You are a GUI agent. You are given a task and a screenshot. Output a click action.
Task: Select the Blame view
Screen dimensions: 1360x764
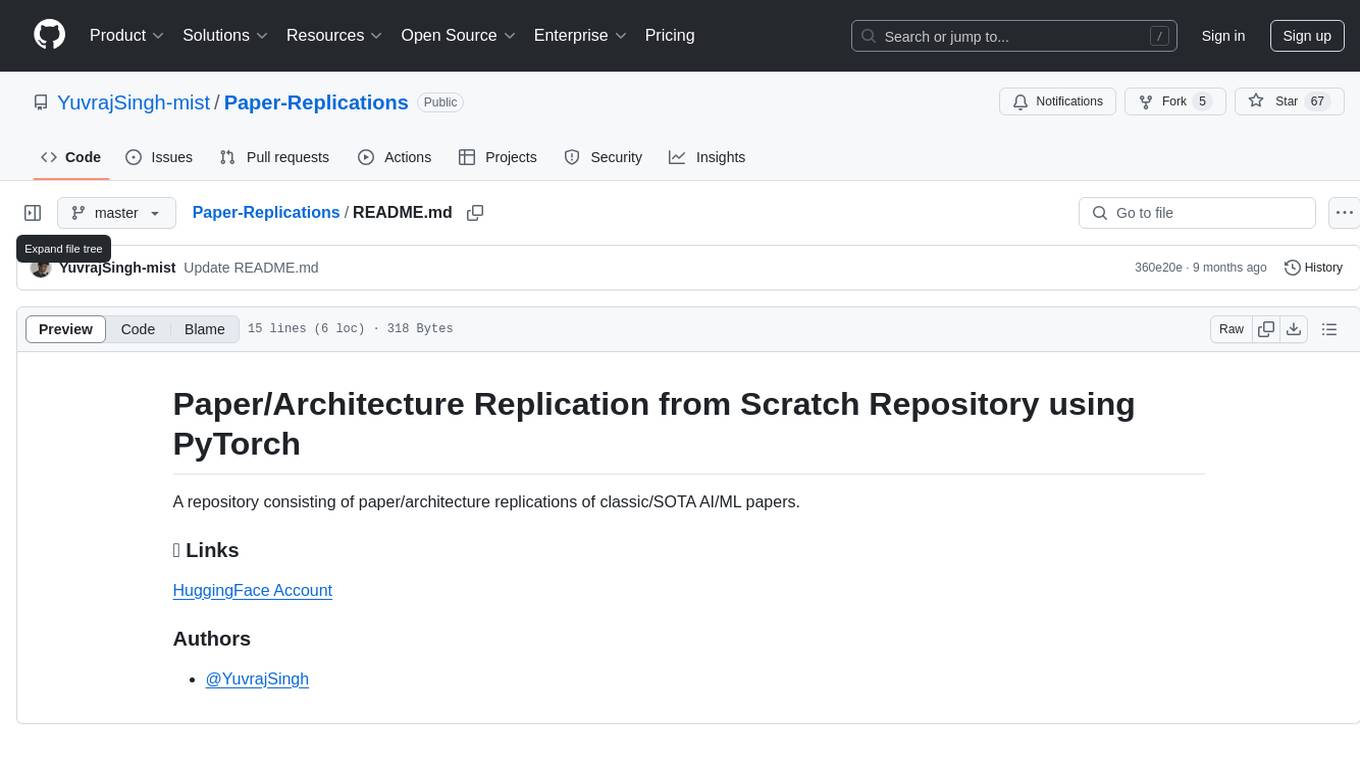click(x=205, y=329)
